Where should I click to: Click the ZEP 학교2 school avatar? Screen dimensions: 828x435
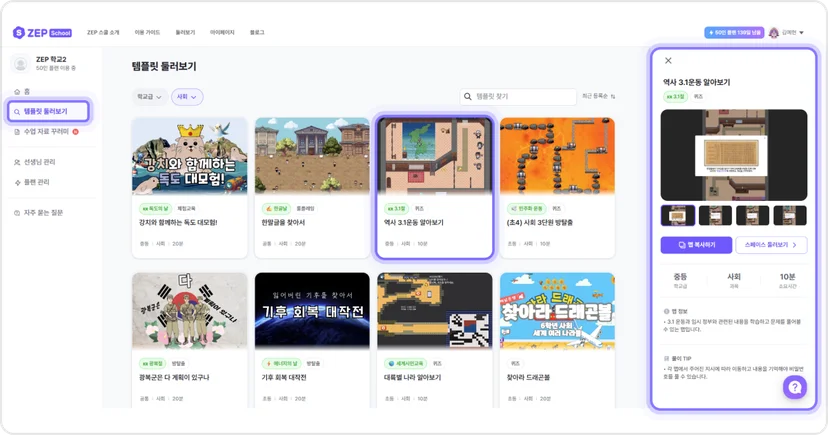coord(21,64)
